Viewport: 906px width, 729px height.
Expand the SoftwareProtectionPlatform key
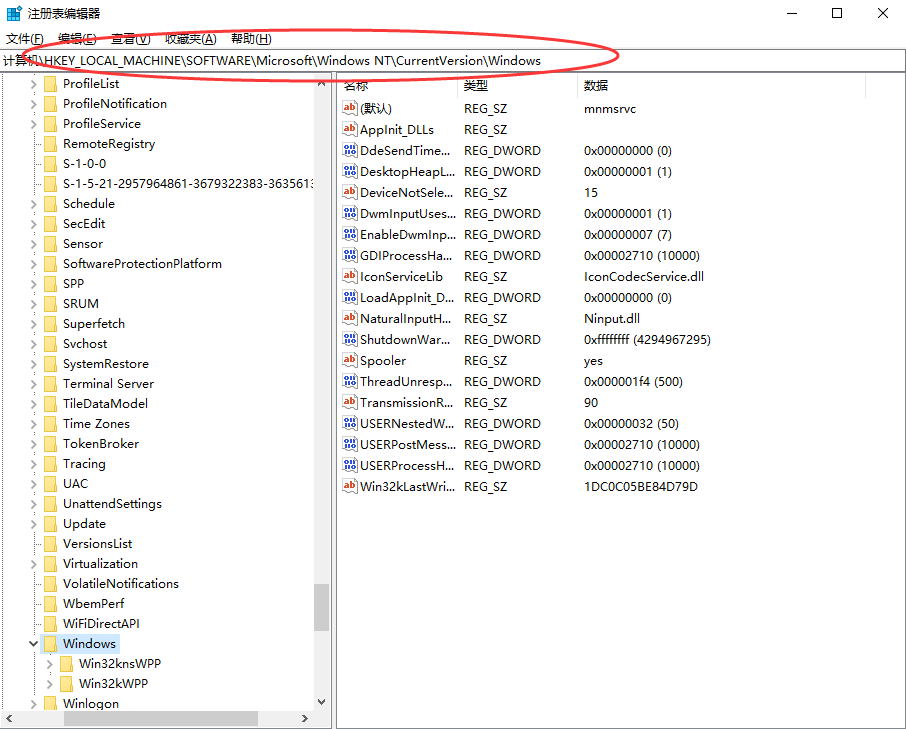pos(34,264)
